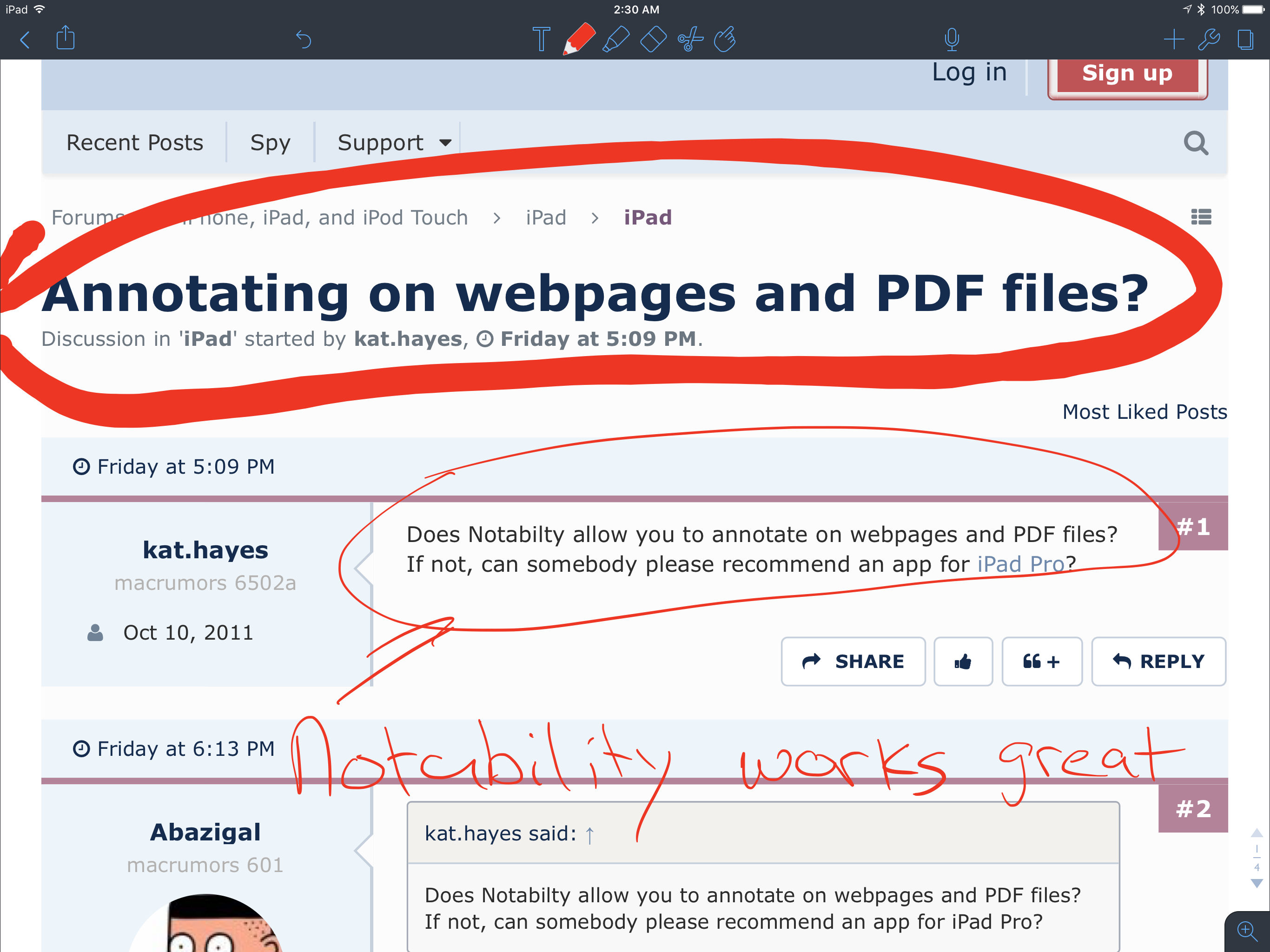The image size is (1270, 952).
Task: Undo the last stroke
Action: click(x=303, y=39)
